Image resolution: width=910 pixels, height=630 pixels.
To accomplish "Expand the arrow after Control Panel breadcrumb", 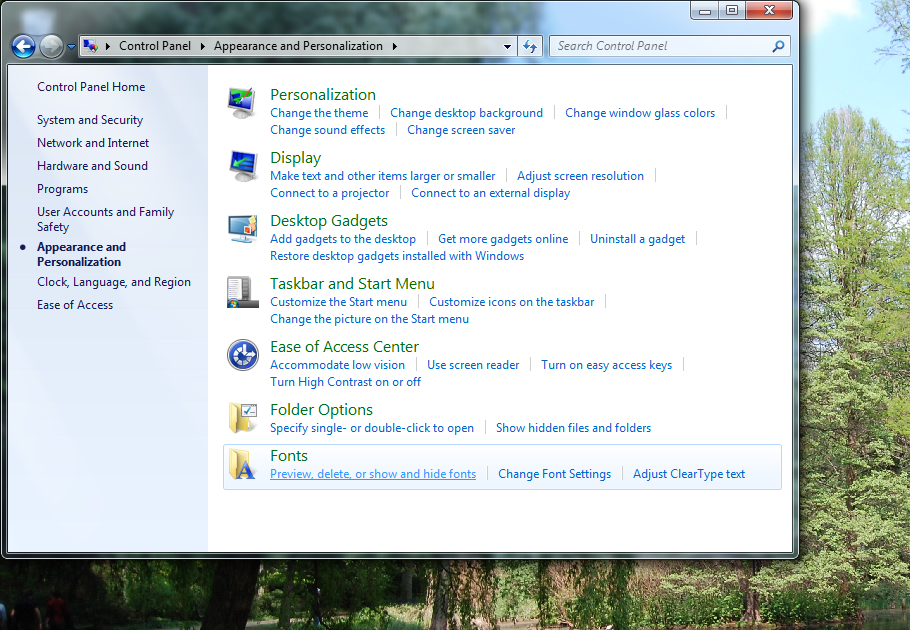I will point(203,46).
